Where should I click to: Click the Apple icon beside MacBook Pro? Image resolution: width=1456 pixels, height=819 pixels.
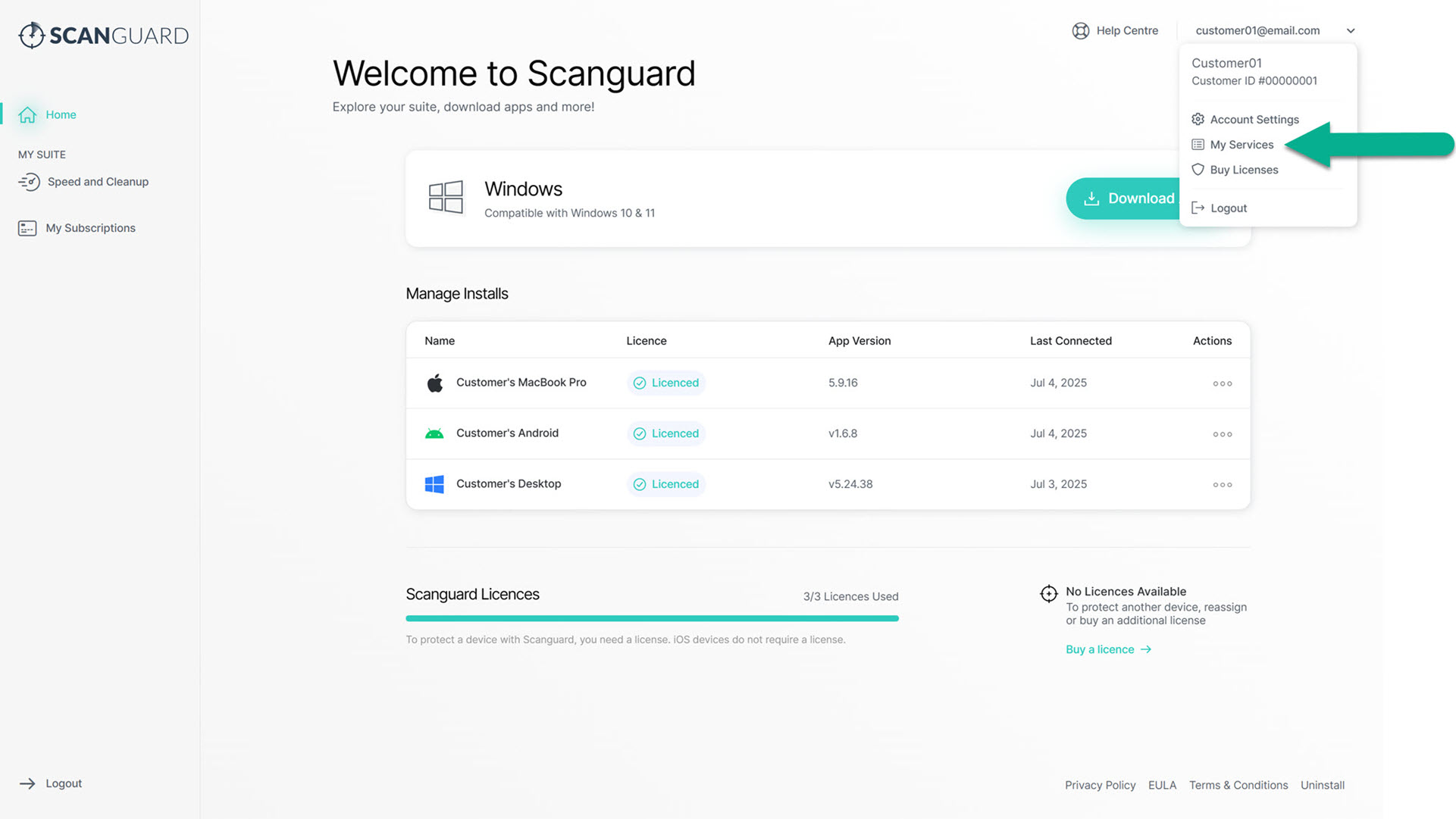coord(434,383)
